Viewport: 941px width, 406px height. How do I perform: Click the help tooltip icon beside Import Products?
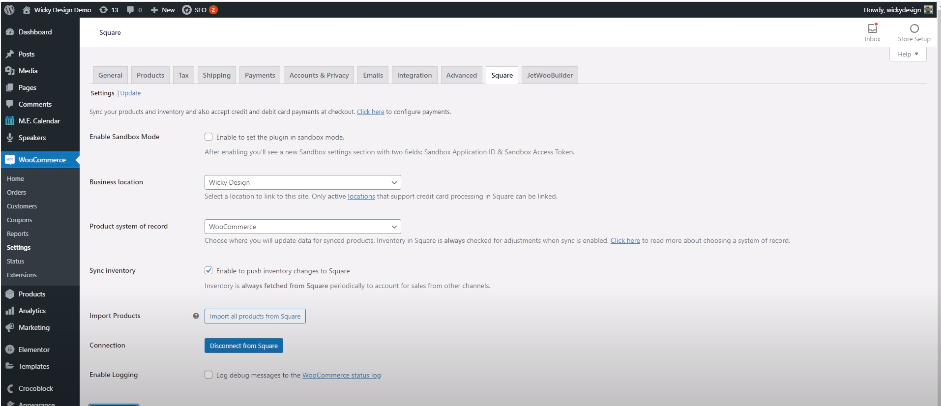coord(196,315)
